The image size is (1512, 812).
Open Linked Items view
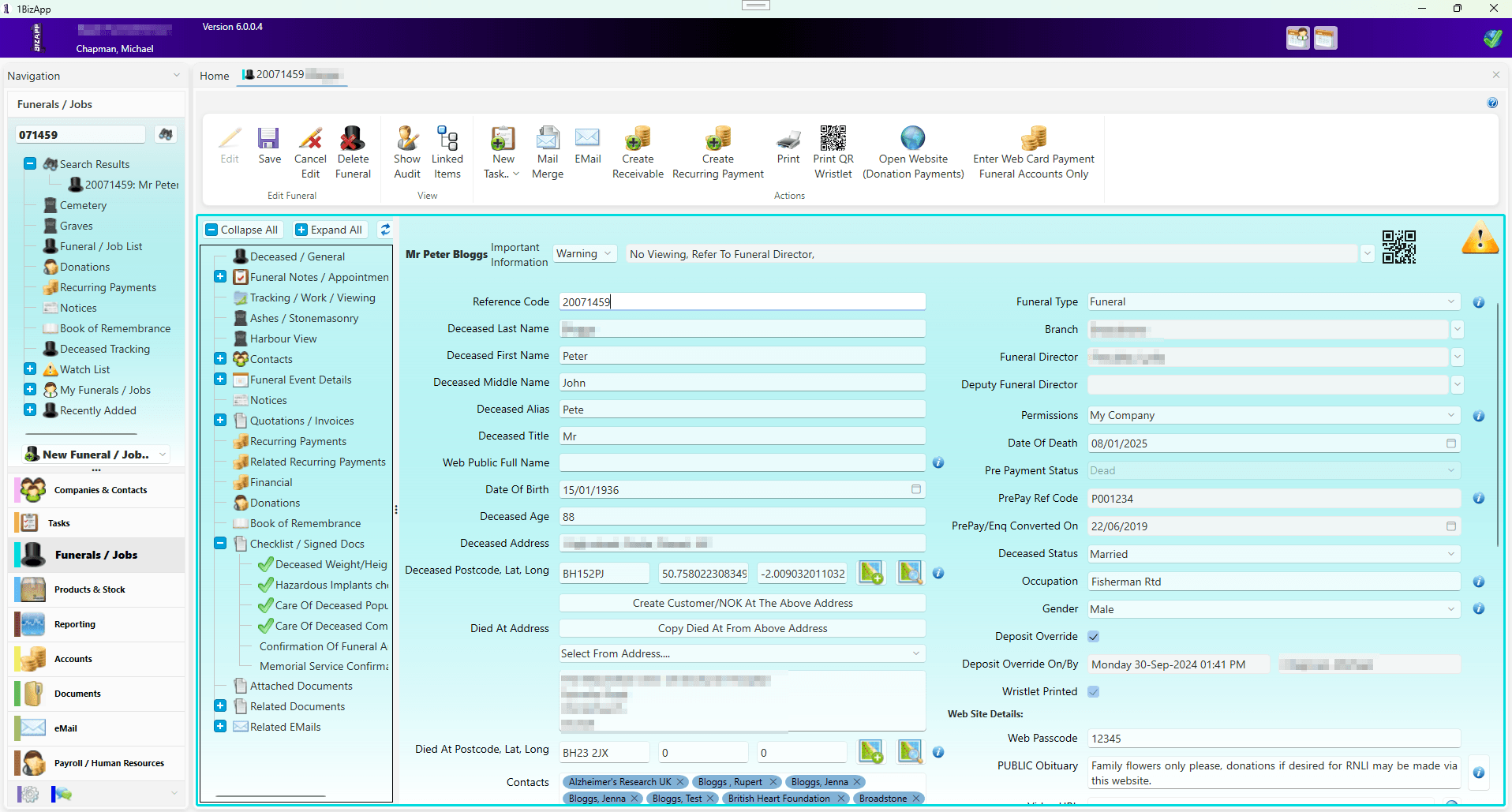pos(447,153)
